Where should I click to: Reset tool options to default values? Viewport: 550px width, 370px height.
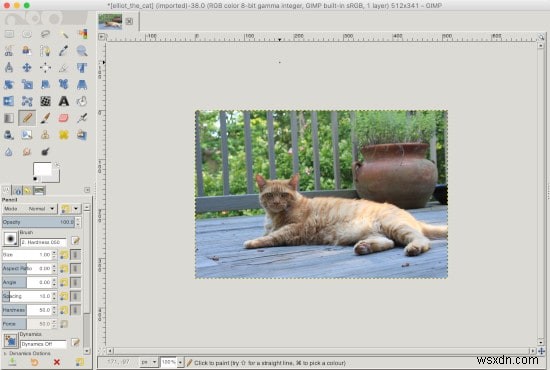point(80,362)
